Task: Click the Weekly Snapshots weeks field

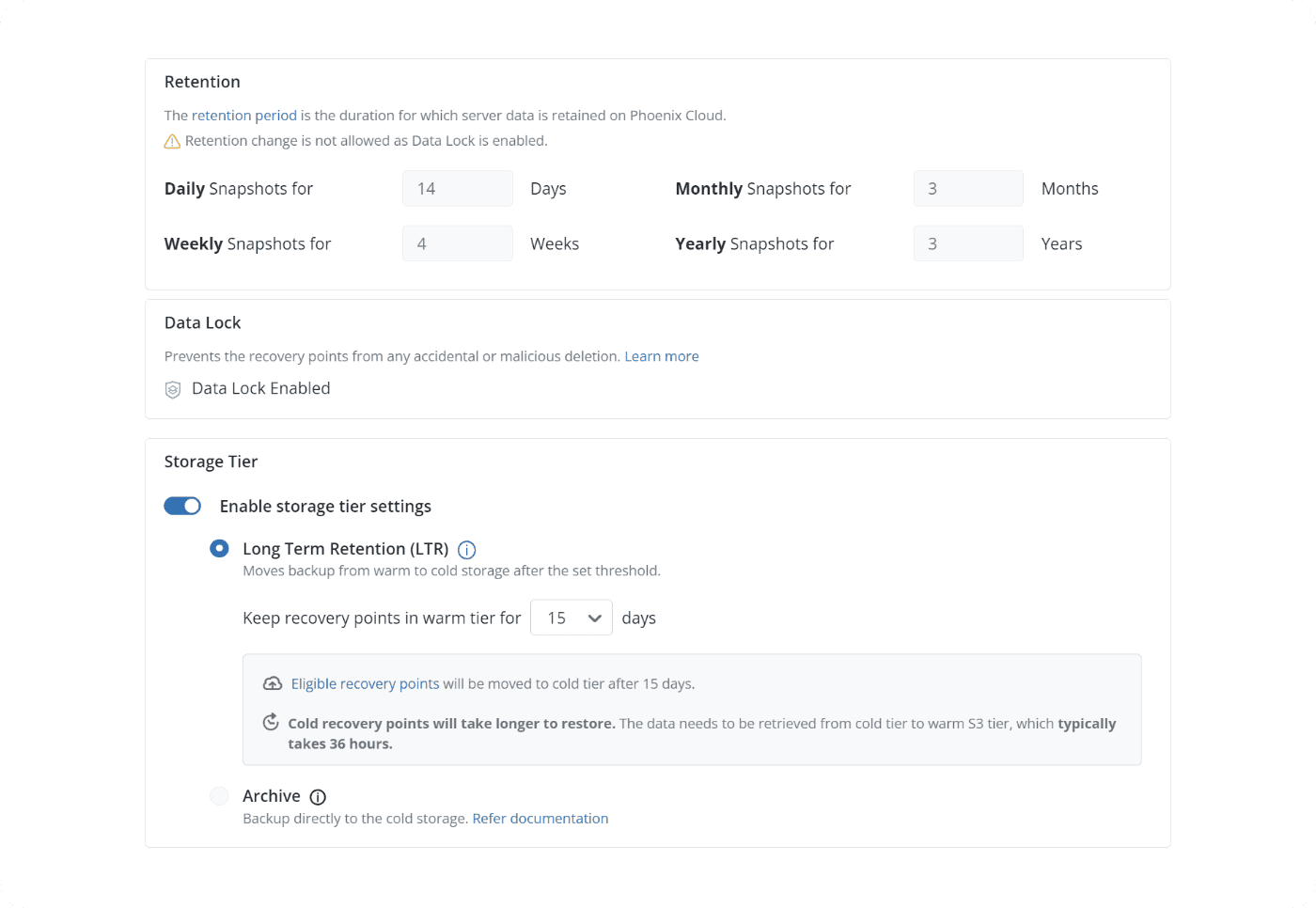Action: tap(457, 243)
